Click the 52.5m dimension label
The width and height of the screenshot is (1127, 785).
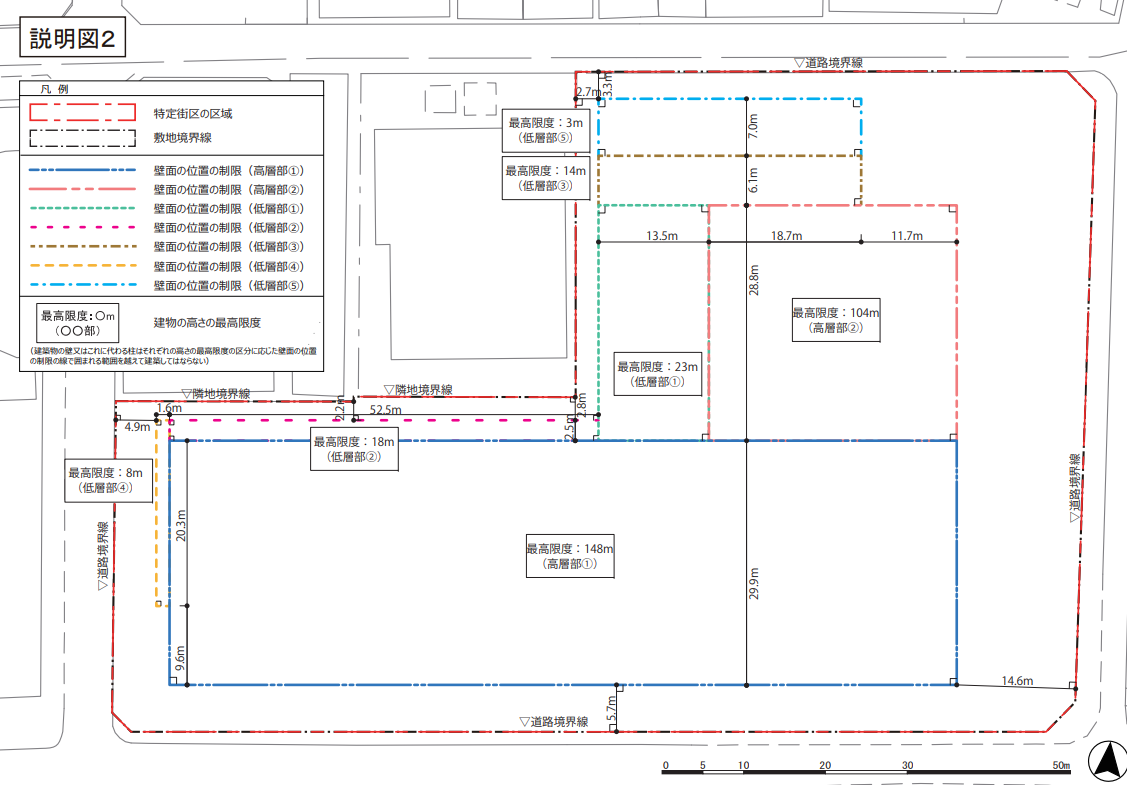tap(385, 409)
